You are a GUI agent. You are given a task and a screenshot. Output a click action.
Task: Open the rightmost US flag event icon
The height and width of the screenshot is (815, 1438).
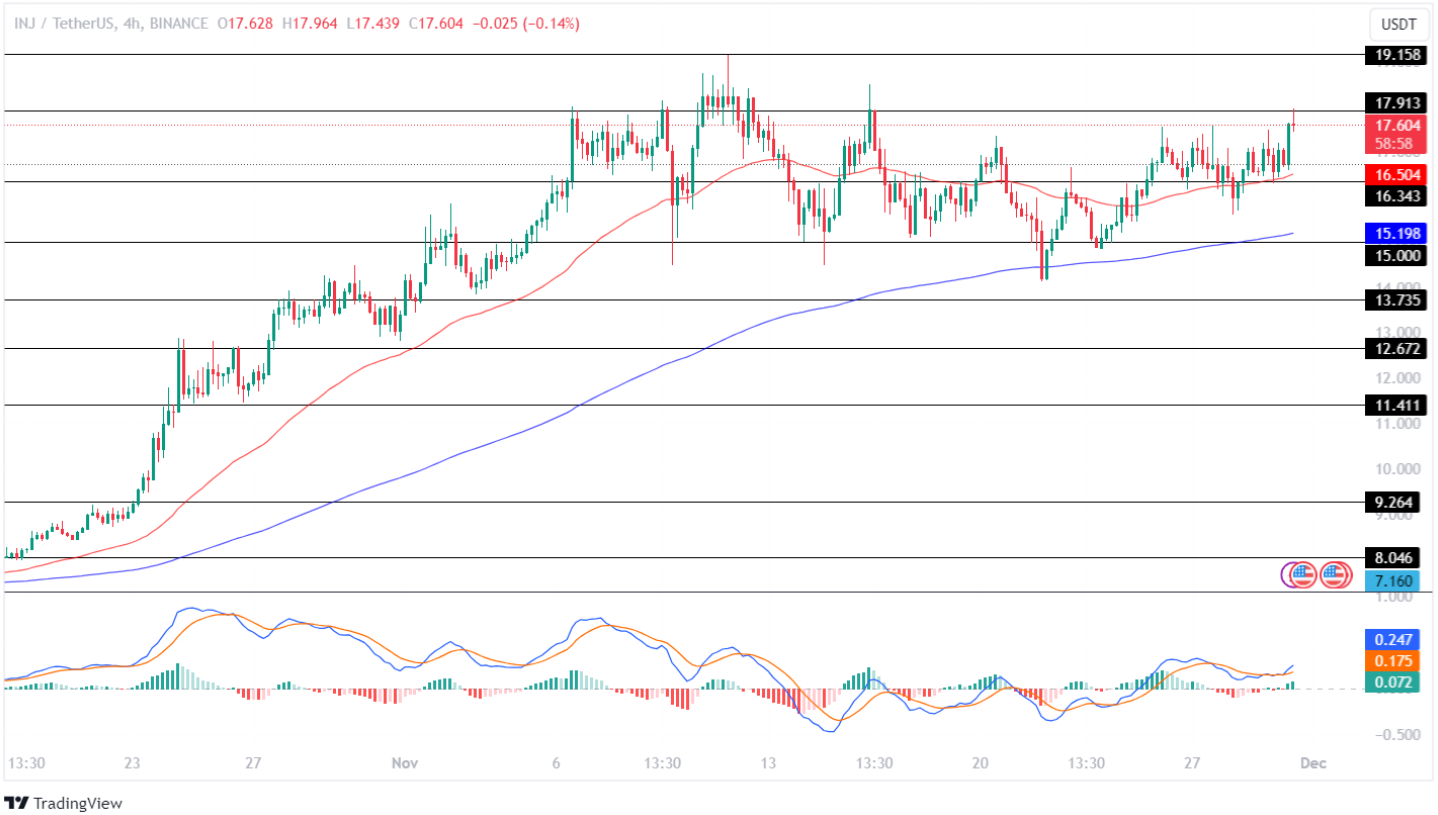pyautogui.click(x=1335, y=574)
